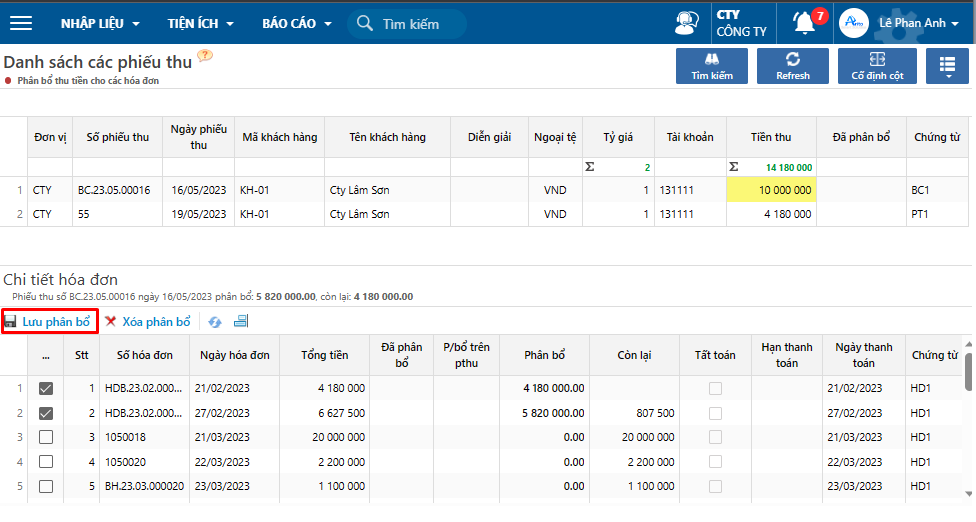Open the list options dropdown button

(x=948, y=66)
